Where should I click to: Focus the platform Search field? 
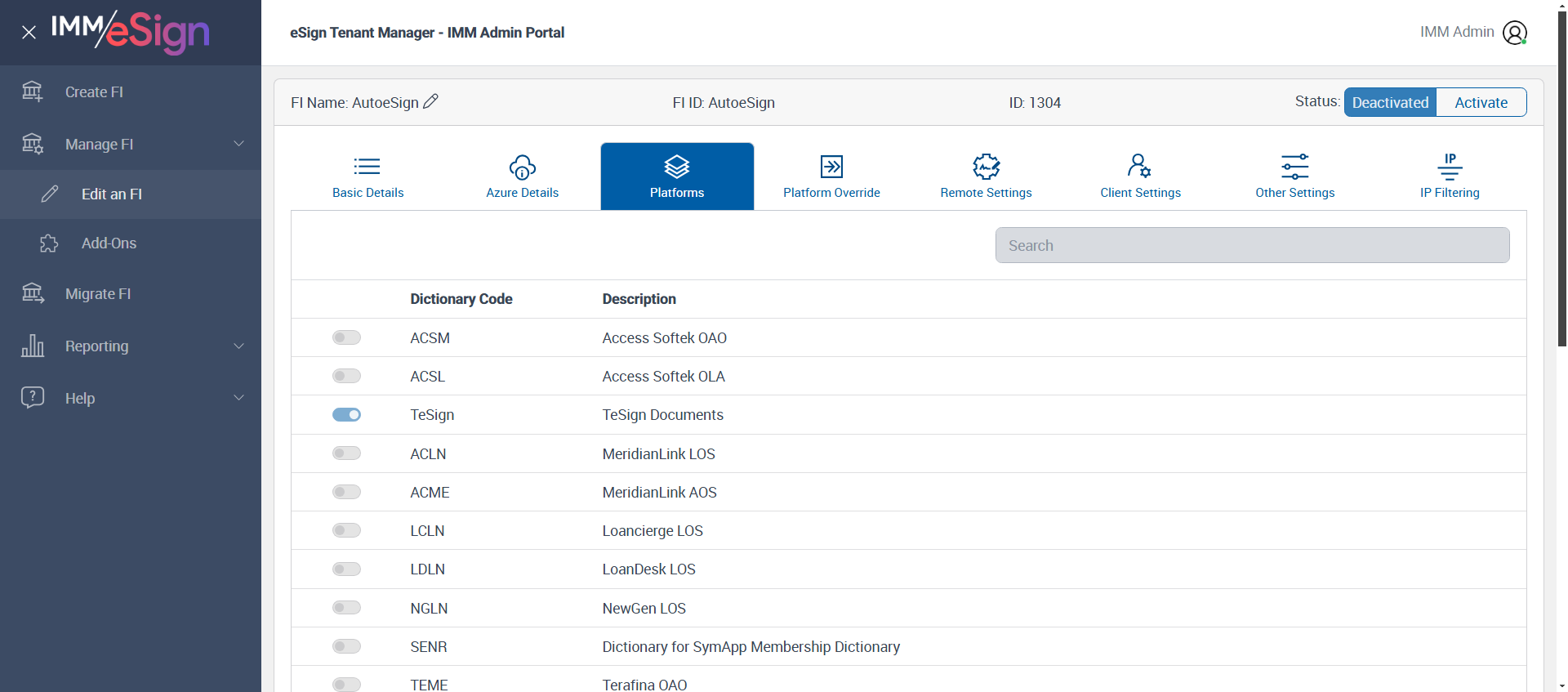click(x=1252, y=245)
